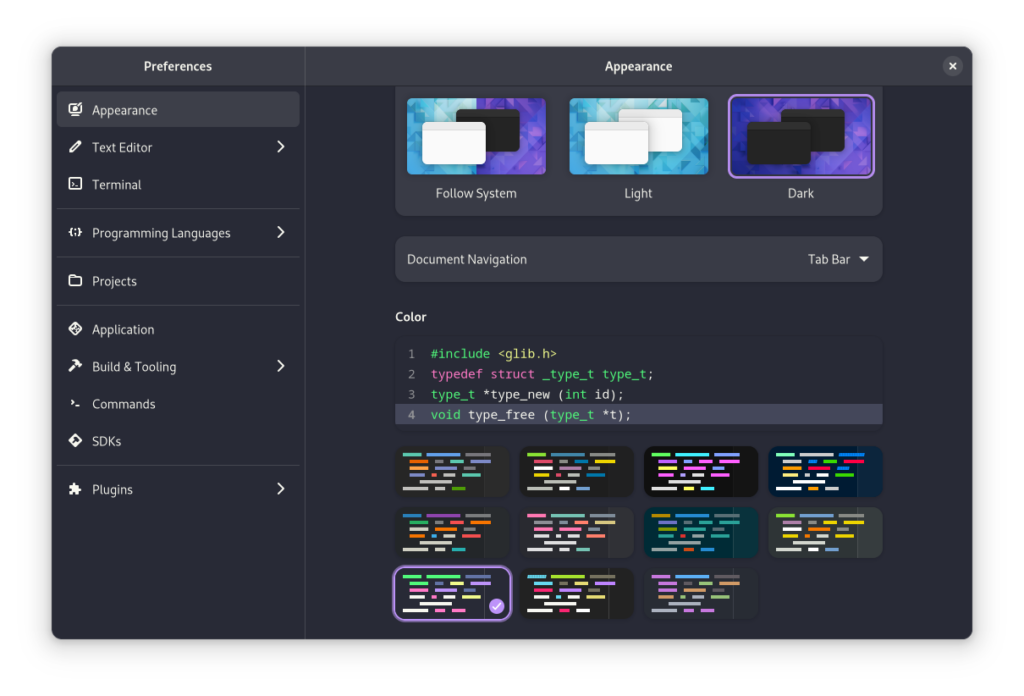Open the Document Navigation Tab Bar dropdown
The image size is (1024, 696).
(838, 259)
